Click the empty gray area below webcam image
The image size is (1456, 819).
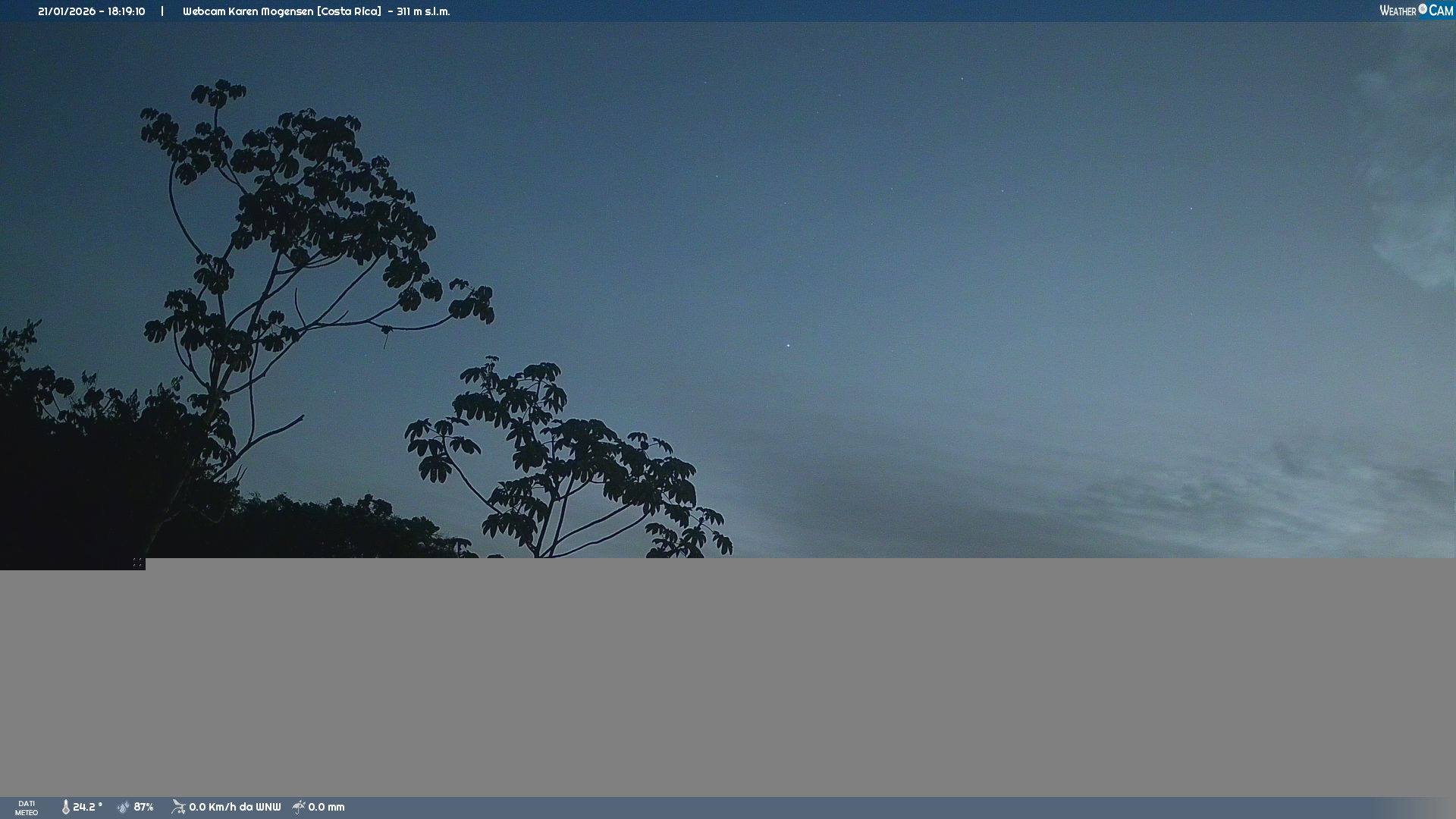(x=728, y=682)
